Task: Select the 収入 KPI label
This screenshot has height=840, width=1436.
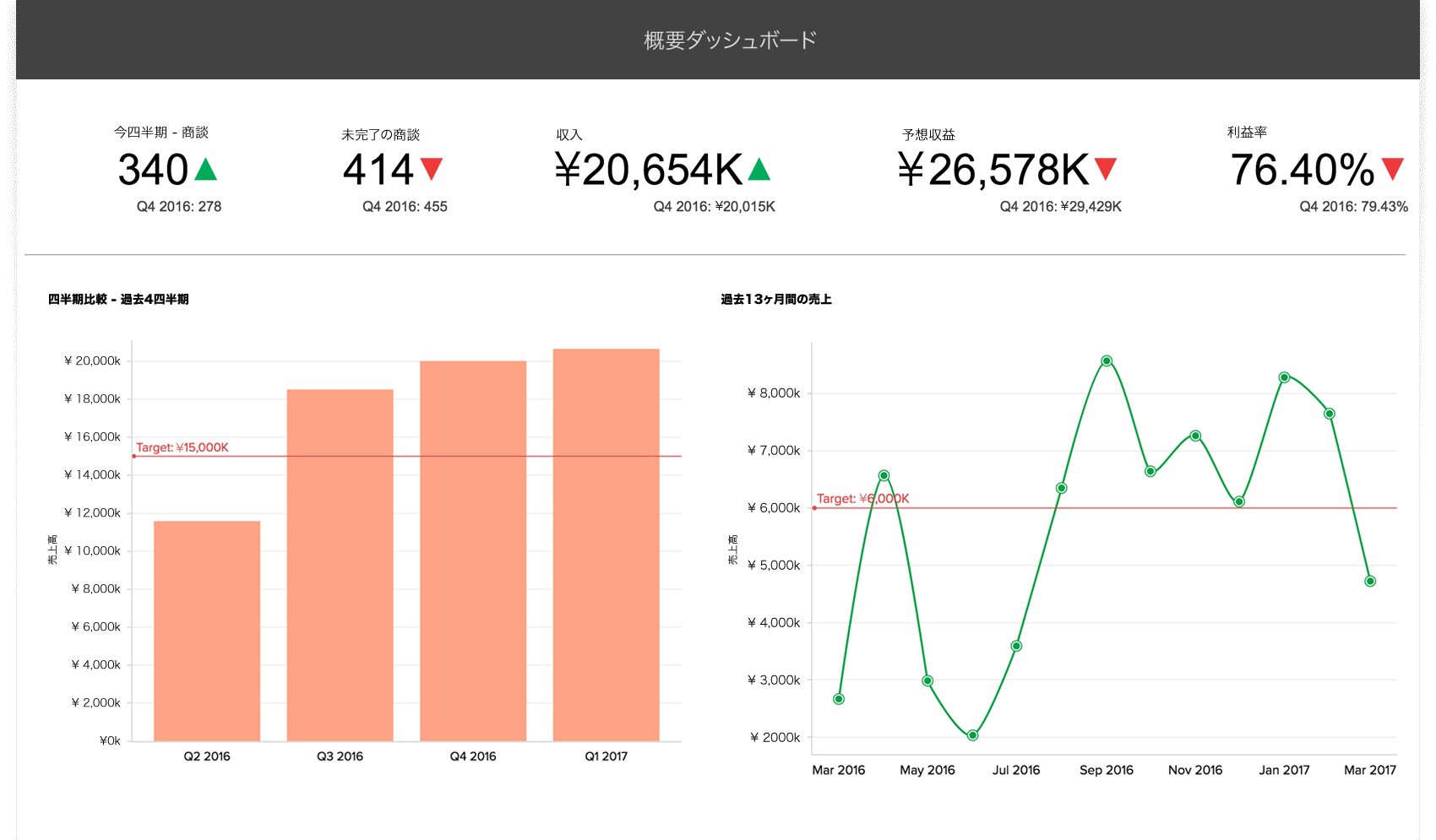Action: coord(569,134)
